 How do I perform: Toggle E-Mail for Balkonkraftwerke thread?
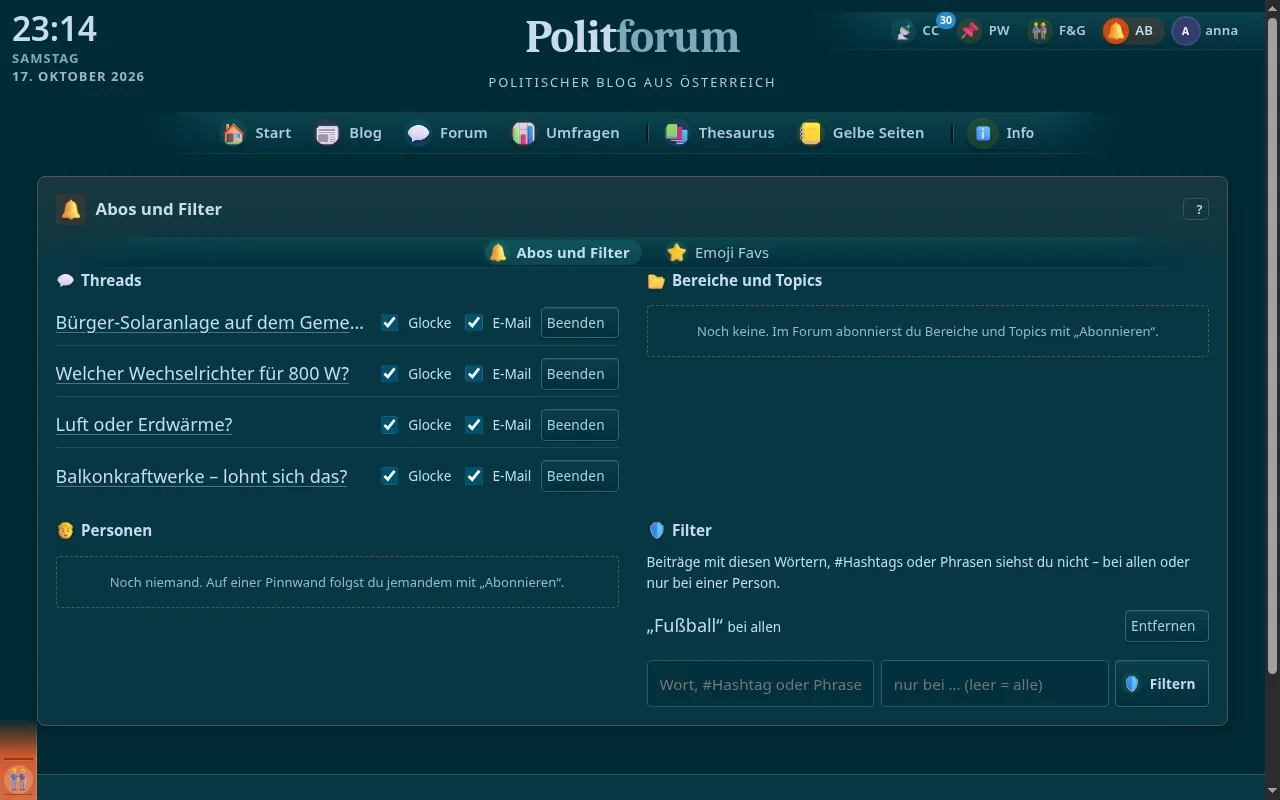tap(474, 476)
